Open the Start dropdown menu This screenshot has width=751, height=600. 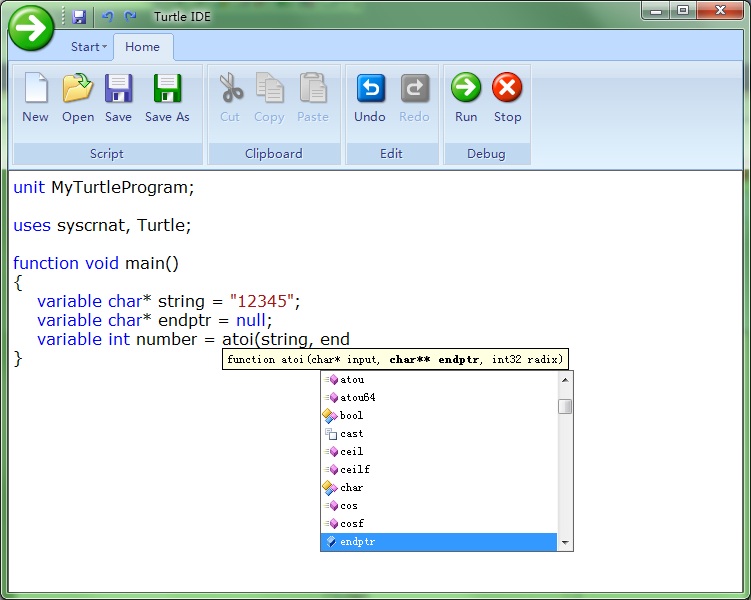coord(88,47)
